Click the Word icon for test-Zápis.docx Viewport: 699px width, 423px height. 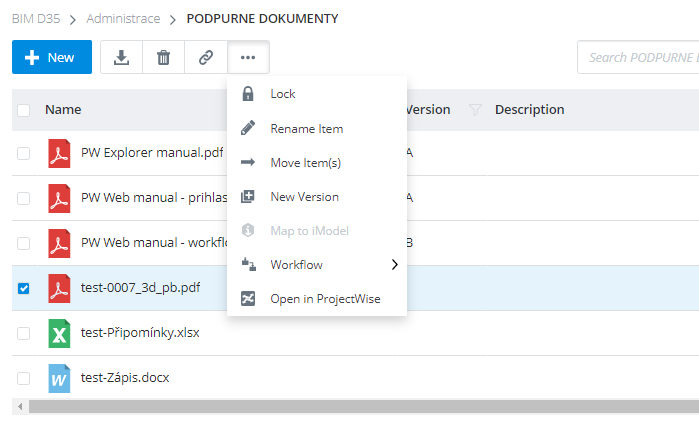coord(59,378)
